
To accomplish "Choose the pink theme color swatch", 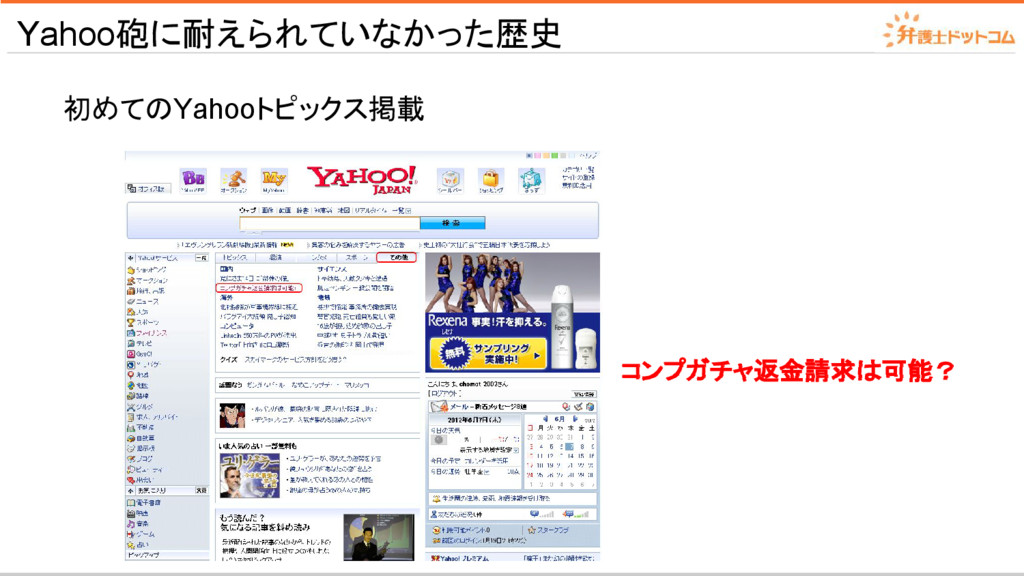I will pyautogui.click(x=538, y=156).
